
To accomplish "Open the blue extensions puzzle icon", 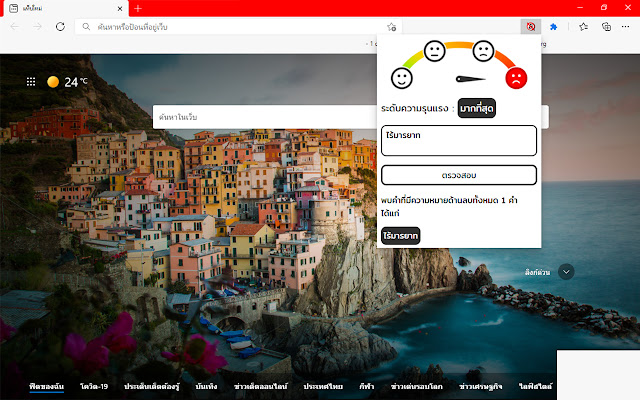I will click(x=553, y=27).
